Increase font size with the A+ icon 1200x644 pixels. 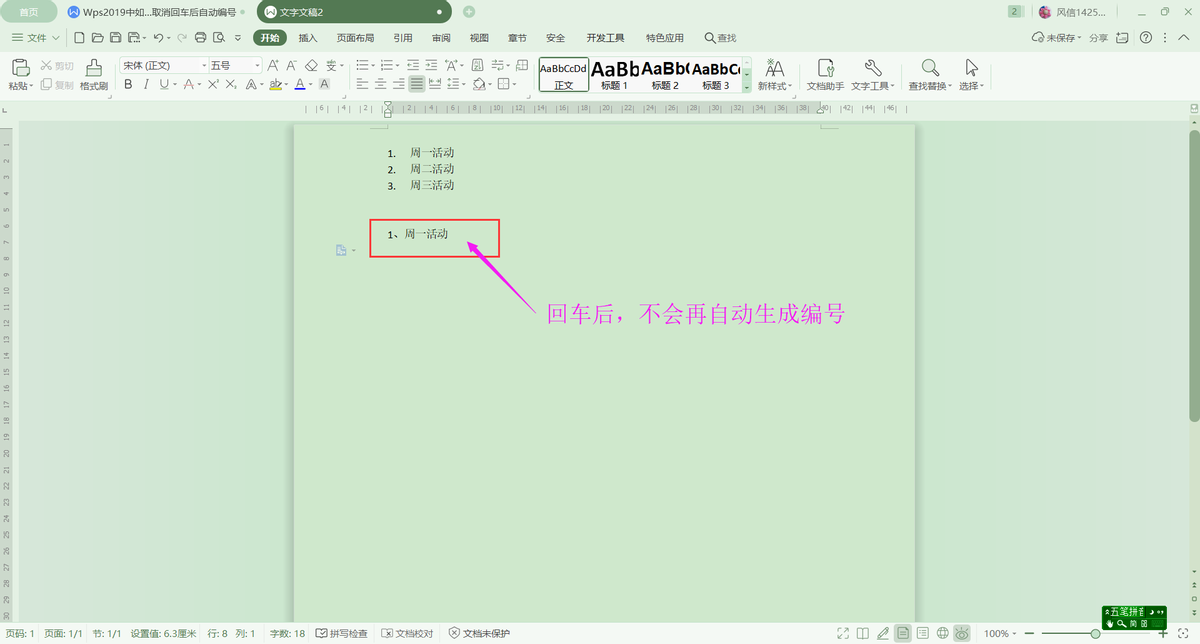(273, 66)
